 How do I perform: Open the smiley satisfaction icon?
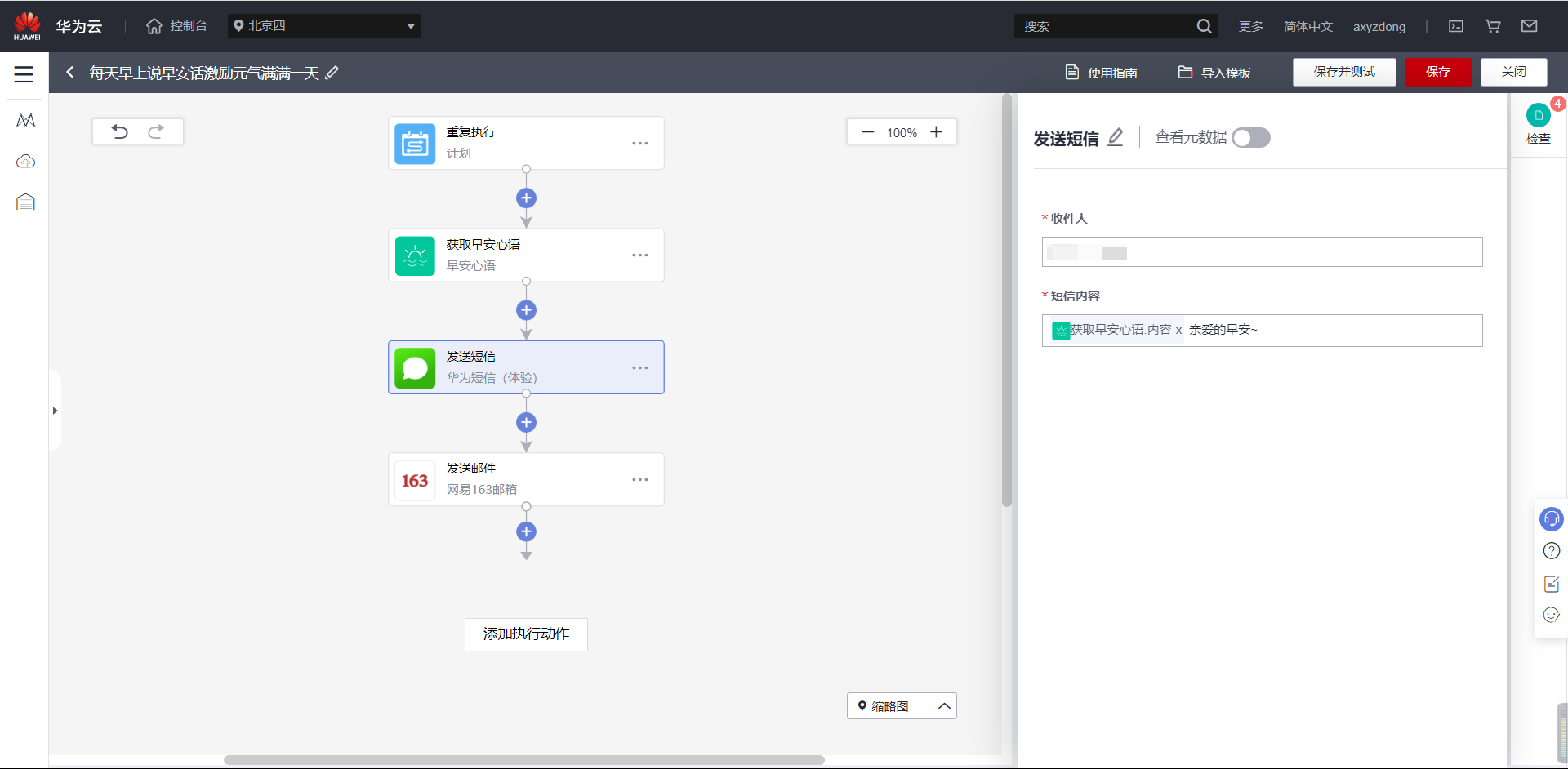(x=1551, y=615)
